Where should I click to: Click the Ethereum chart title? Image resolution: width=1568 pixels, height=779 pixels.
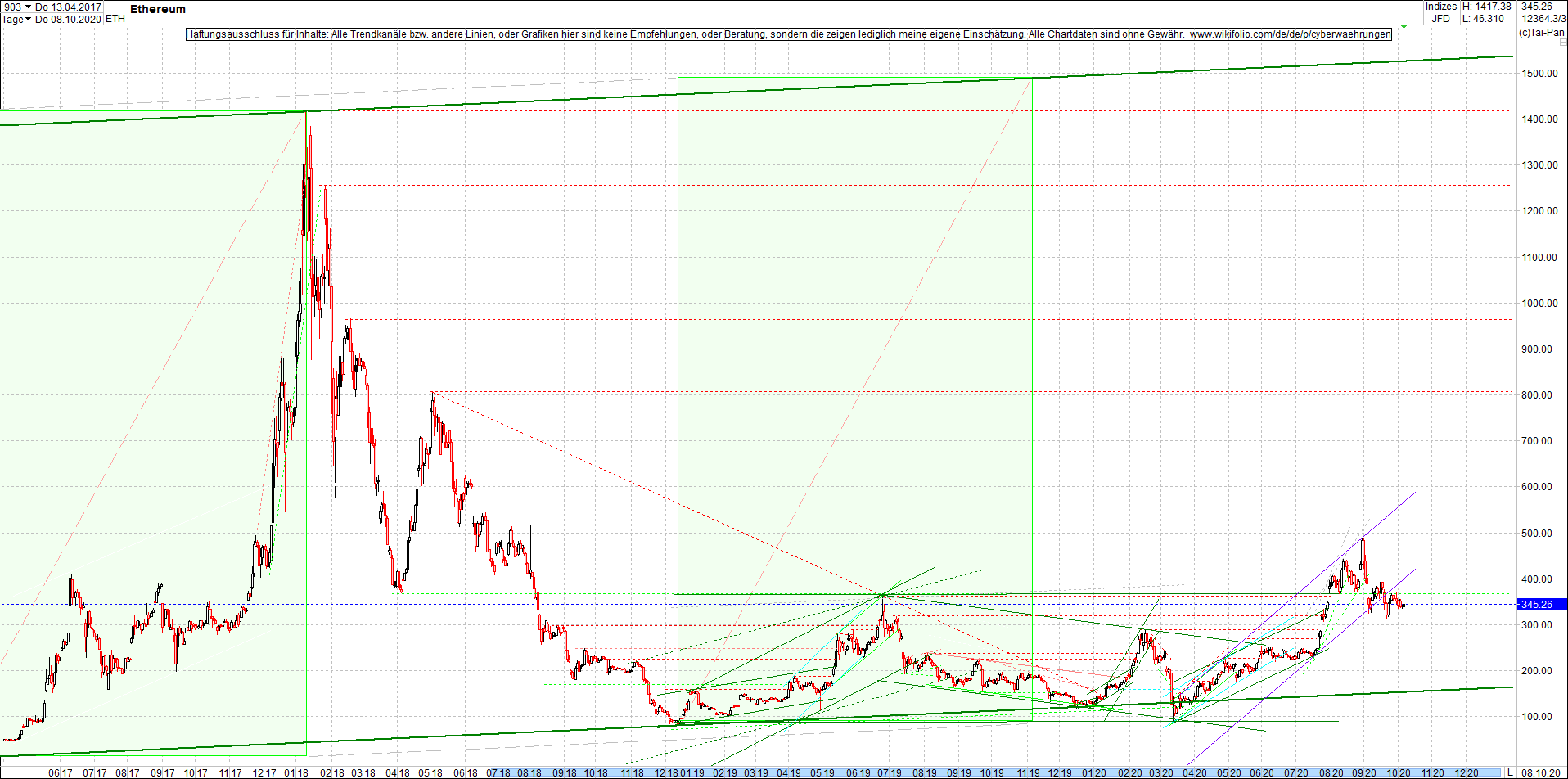click(x=159, y=8)
